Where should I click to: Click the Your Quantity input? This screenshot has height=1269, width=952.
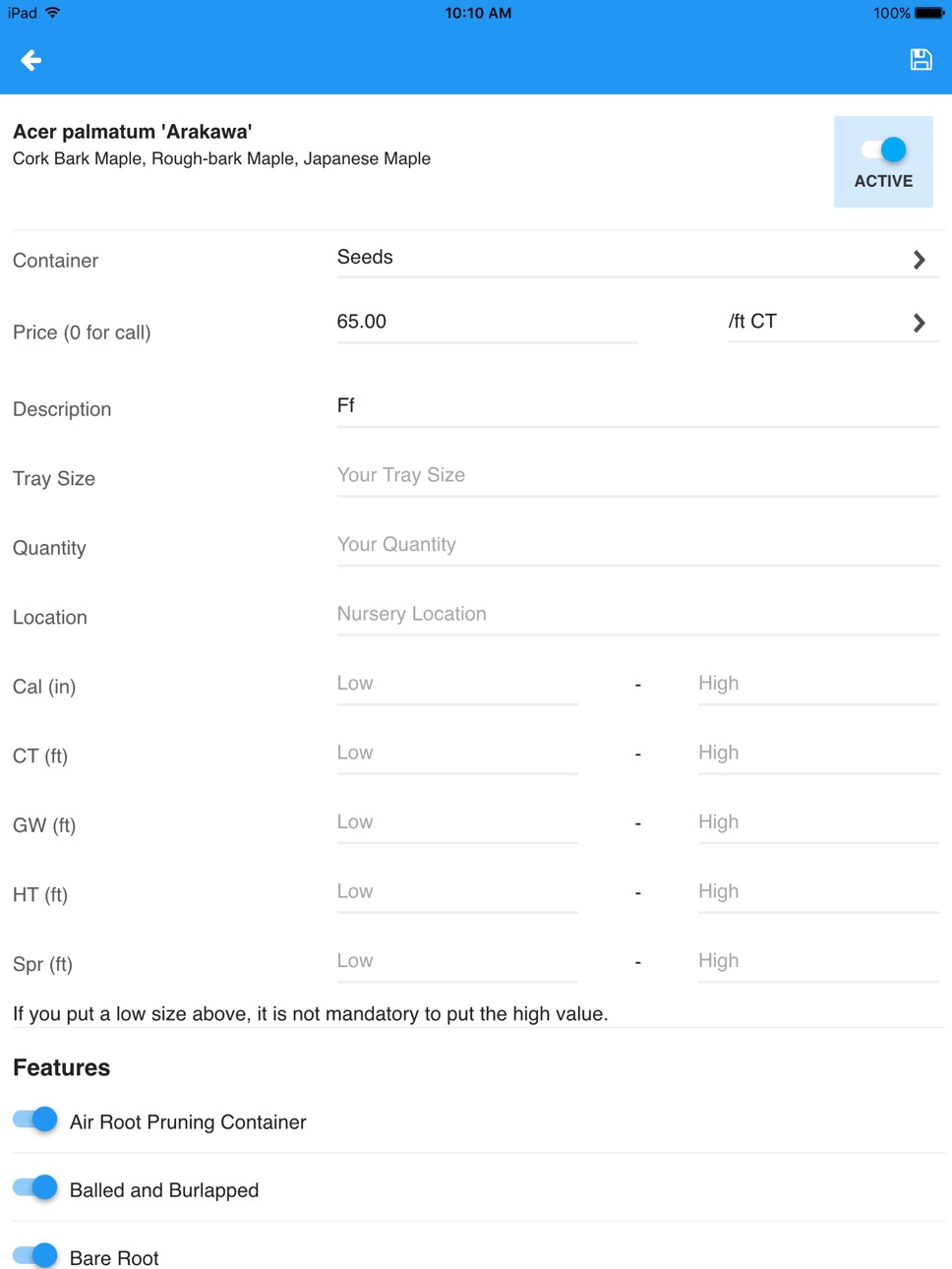(637, 545)
